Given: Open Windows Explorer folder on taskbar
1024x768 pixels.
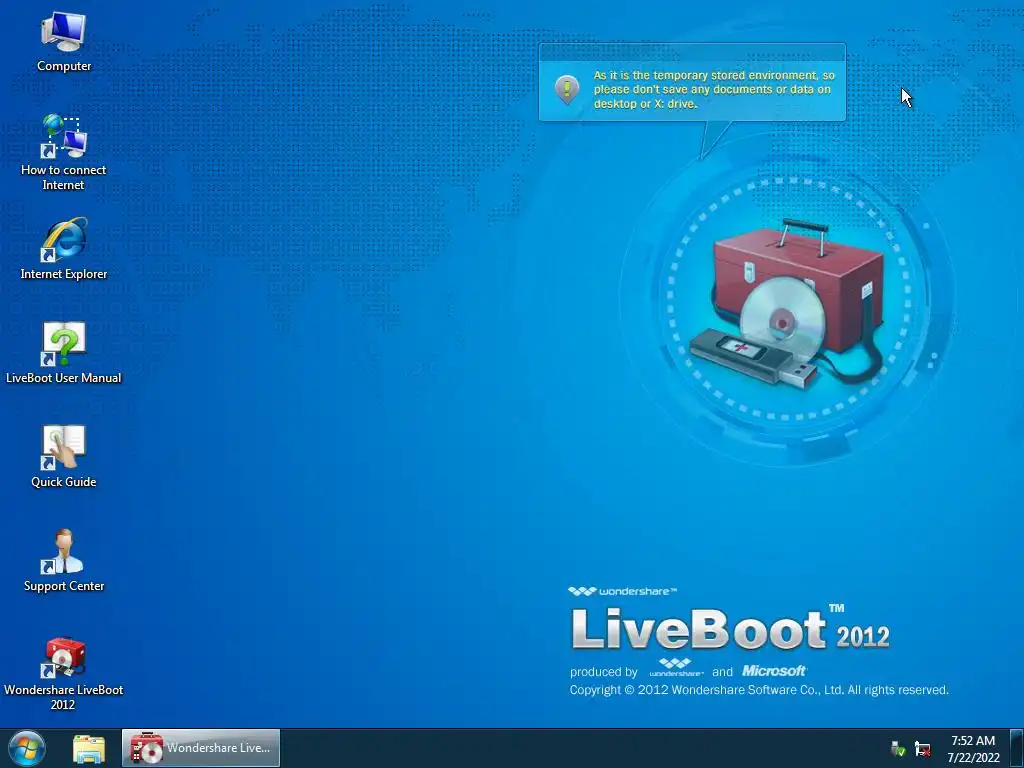Looking at the screenshot, I should [89, 748].
